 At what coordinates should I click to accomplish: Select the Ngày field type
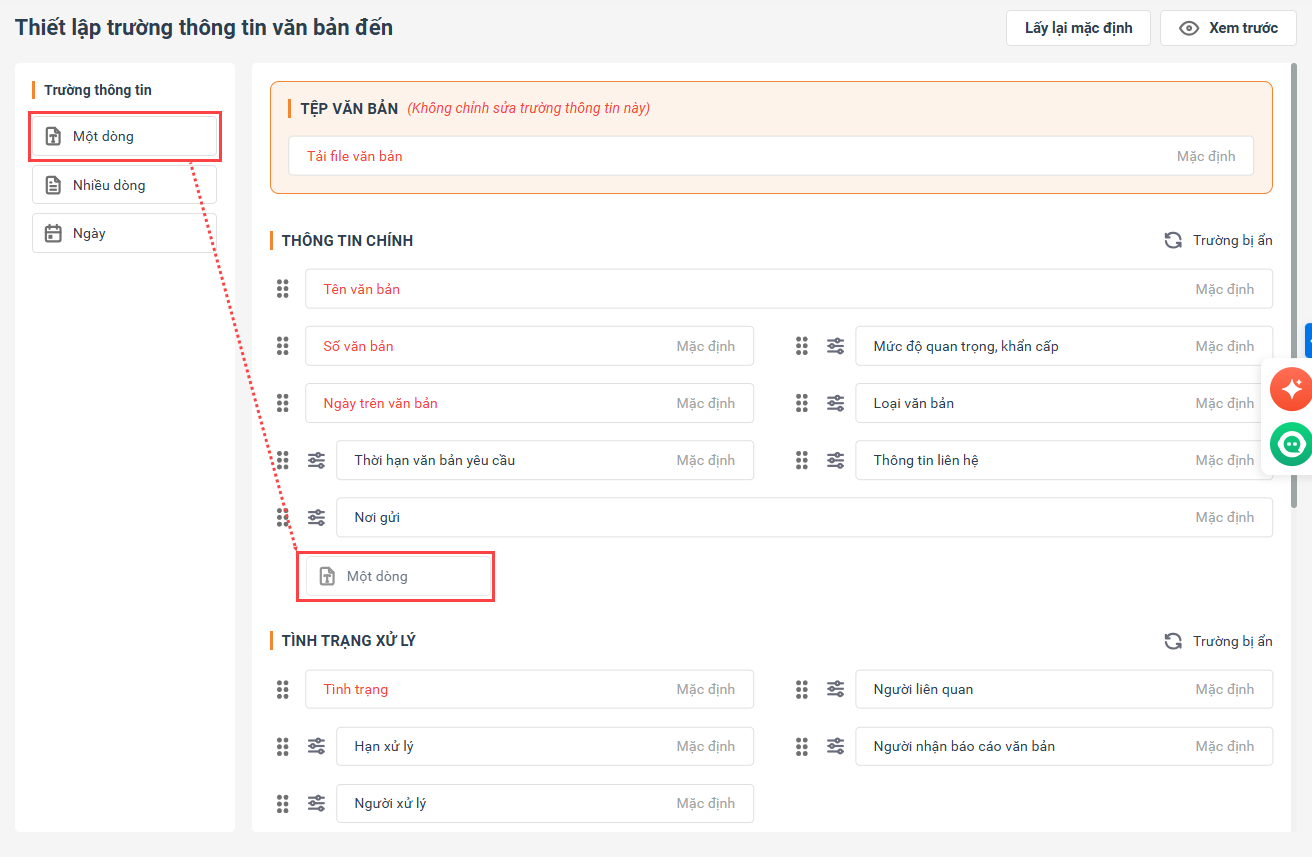pos(124,233)
